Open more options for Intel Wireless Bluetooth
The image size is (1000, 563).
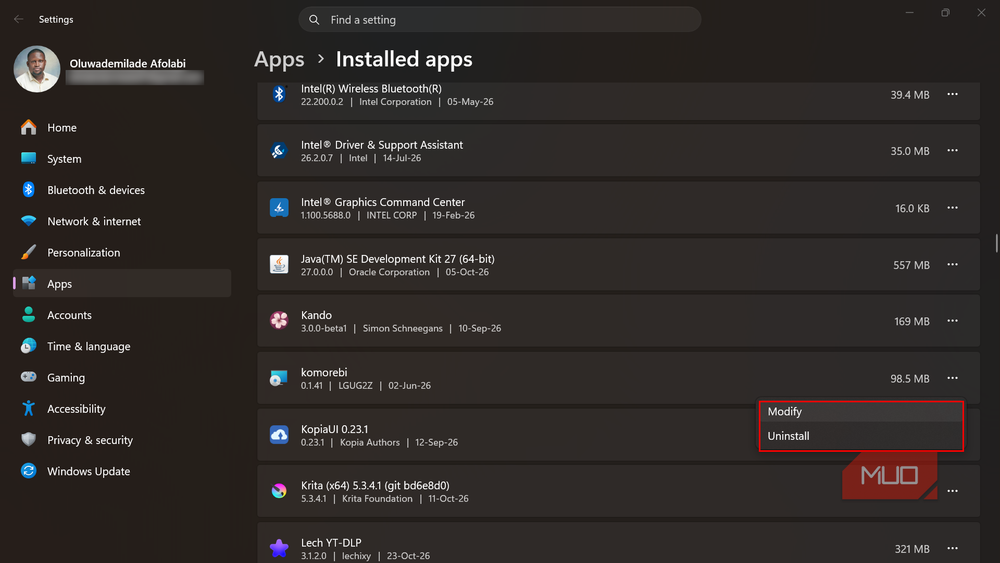coord(952,94)
